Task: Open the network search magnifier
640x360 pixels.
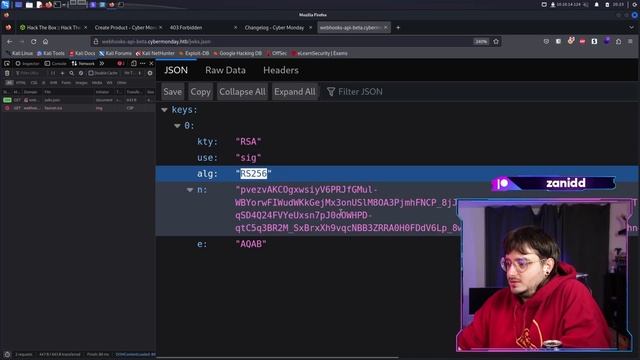Action: [71, 73]
